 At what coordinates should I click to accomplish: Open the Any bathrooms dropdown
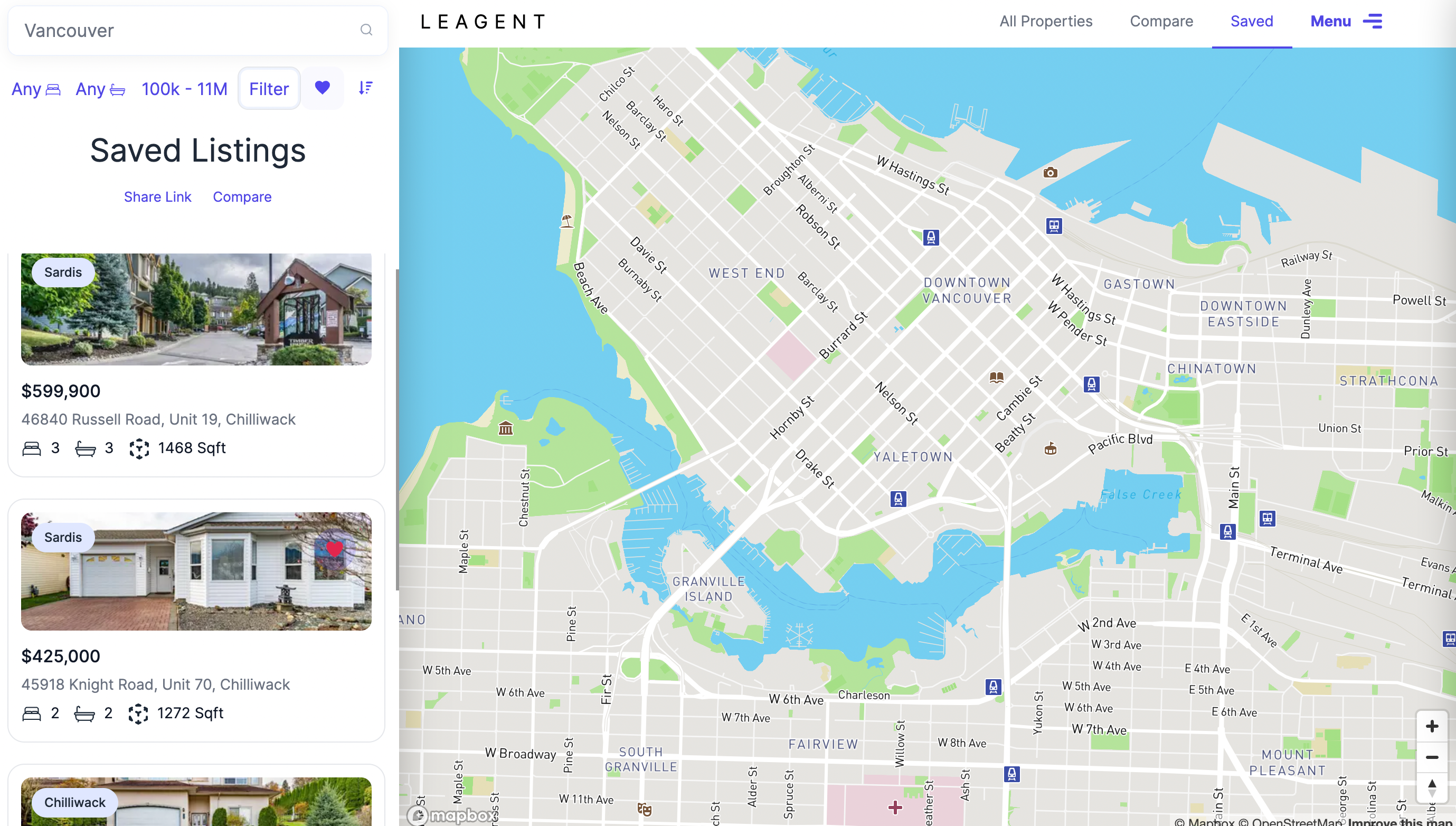[100, 89]
